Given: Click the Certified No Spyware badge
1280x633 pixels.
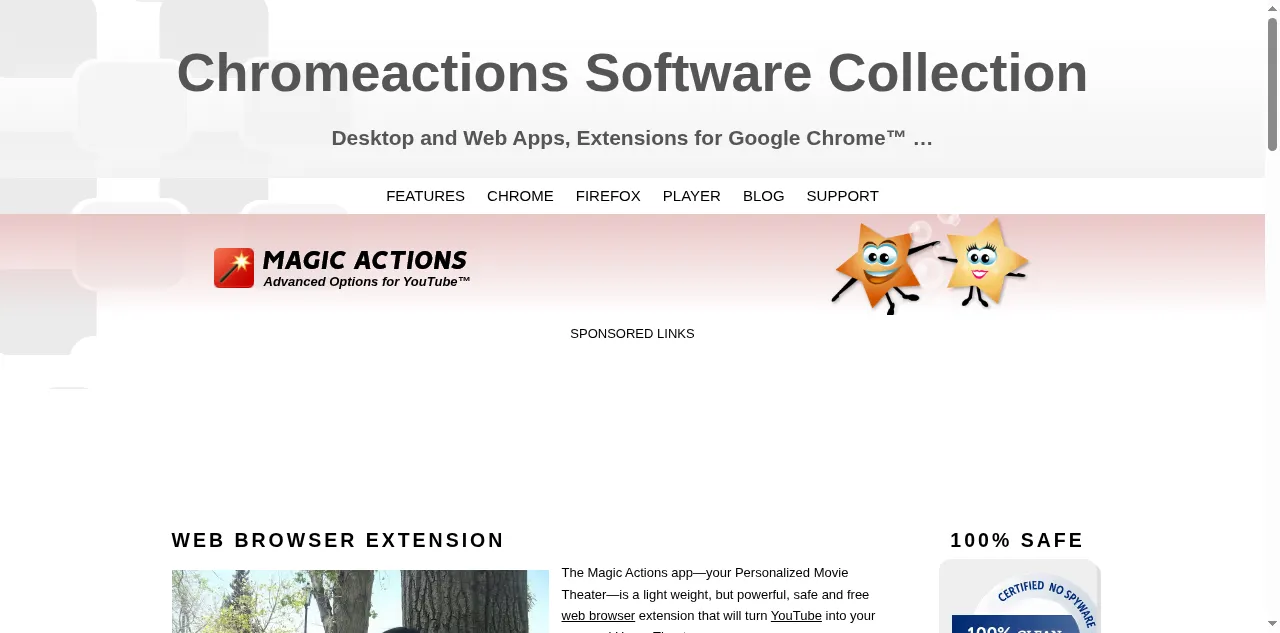Looking at the screenshot, I should pos(1020,596).
